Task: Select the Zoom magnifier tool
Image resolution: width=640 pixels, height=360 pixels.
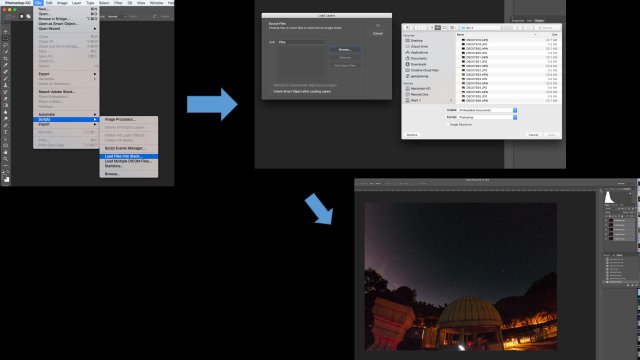Action: pyautogui.click(x=5, y=159)
